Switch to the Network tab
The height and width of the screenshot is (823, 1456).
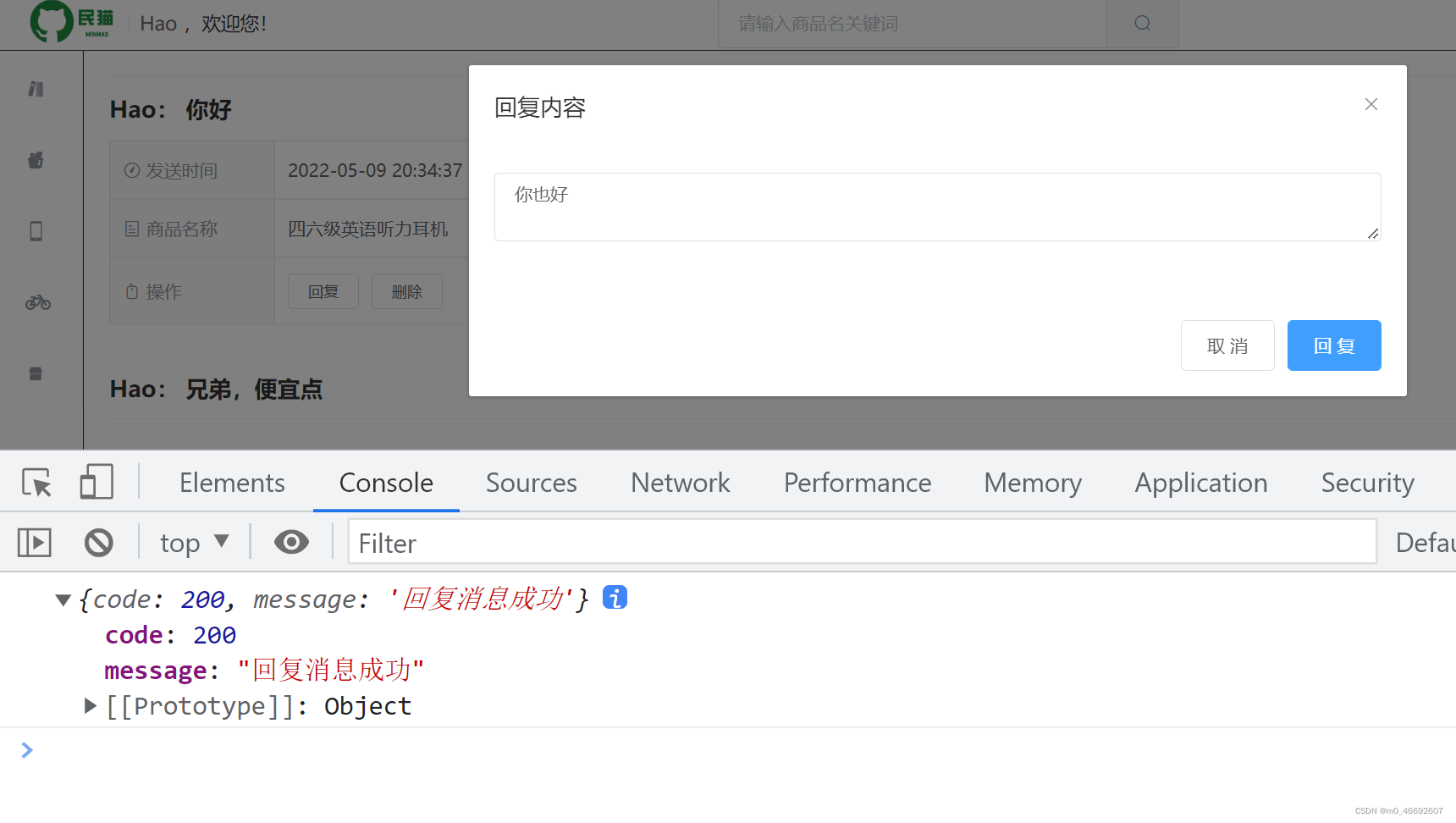(x=680, y=483)
